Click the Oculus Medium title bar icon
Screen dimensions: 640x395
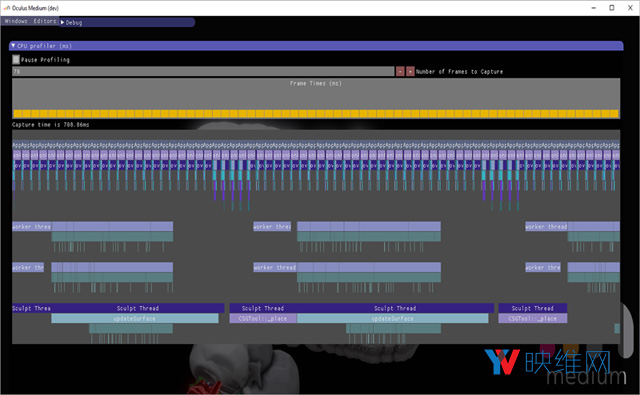7,8
